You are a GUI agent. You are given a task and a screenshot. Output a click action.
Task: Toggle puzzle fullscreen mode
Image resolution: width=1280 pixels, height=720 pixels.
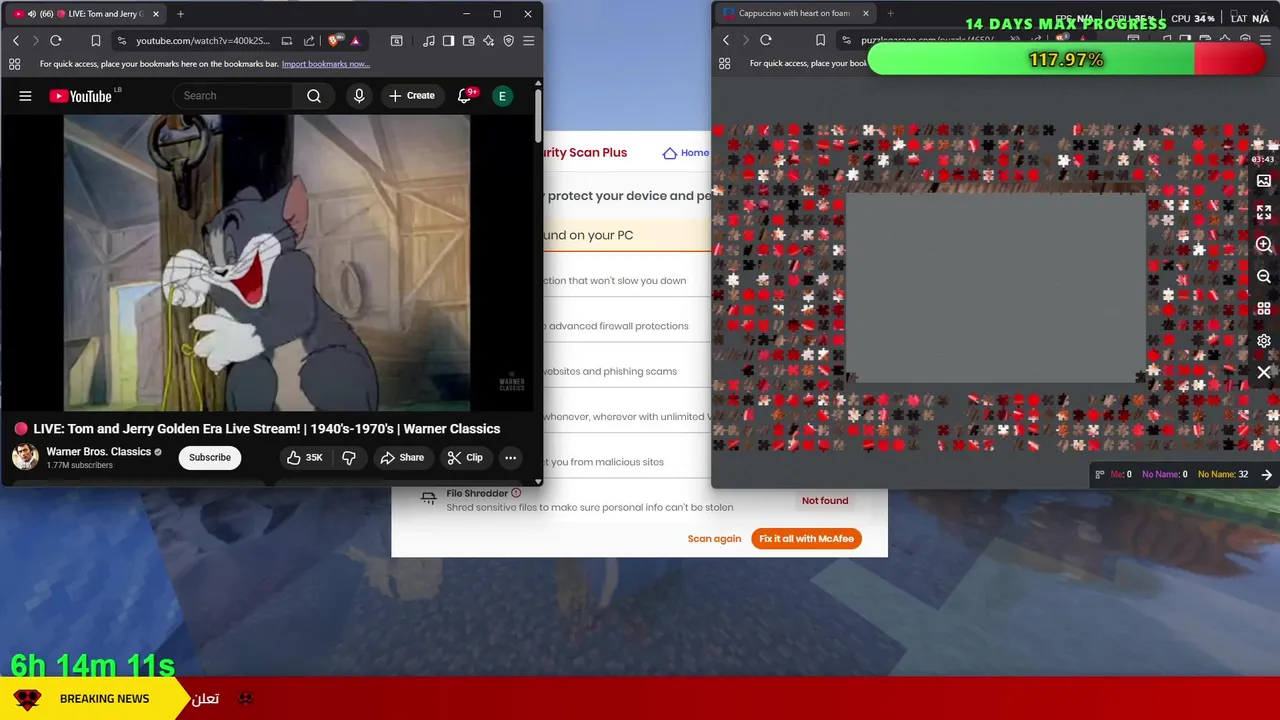[1264, 213]
